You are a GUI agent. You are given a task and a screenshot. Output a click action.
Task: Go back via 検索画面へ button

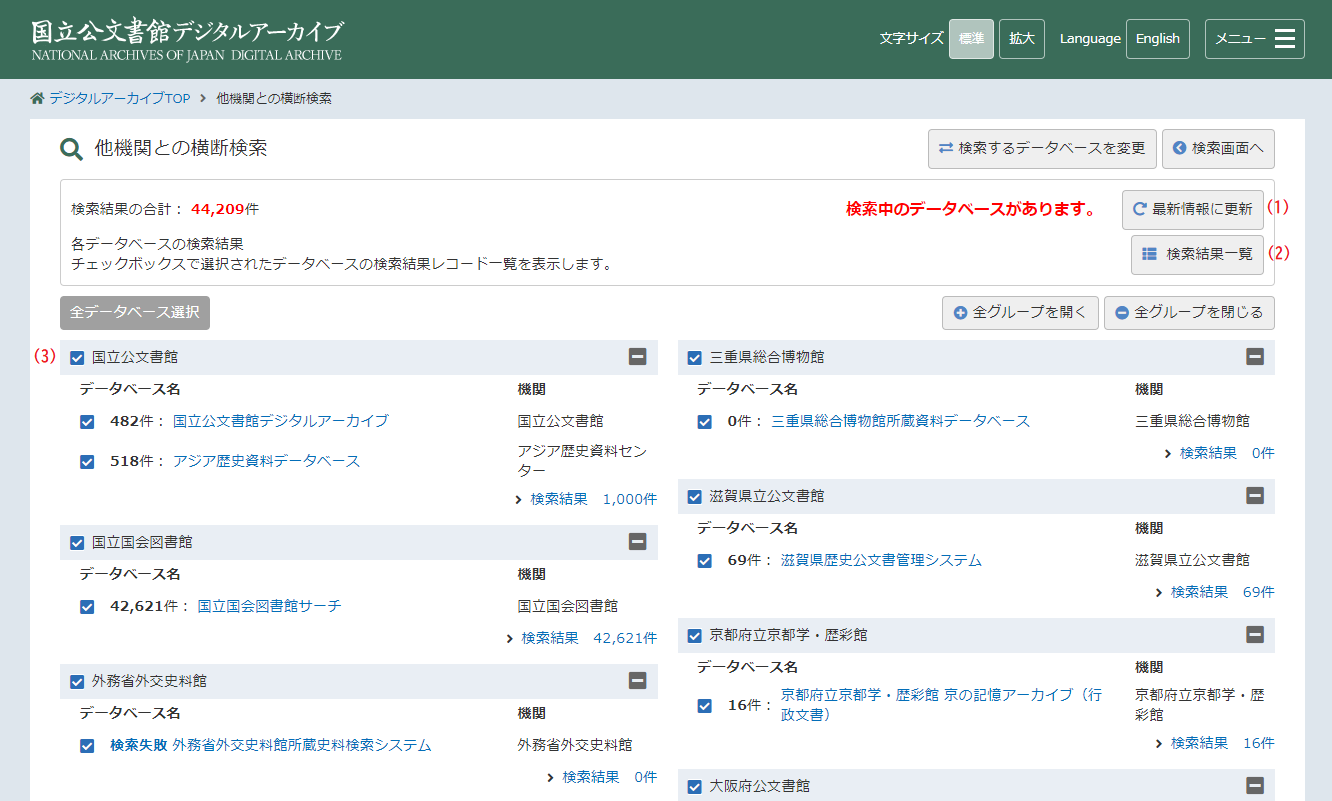(1218, 148)
